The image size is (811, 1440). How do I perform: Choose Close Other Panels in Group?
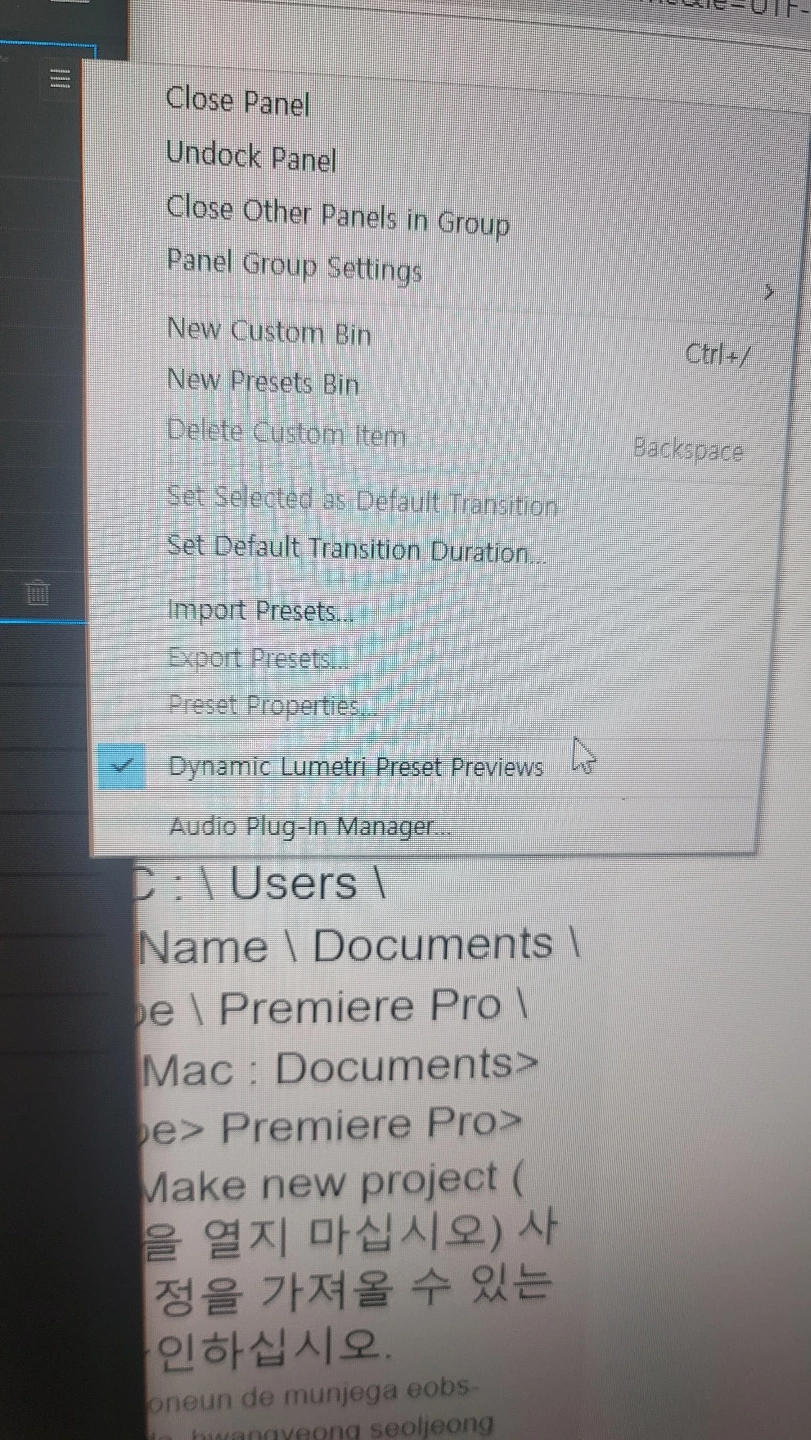[x=338, y=215]
